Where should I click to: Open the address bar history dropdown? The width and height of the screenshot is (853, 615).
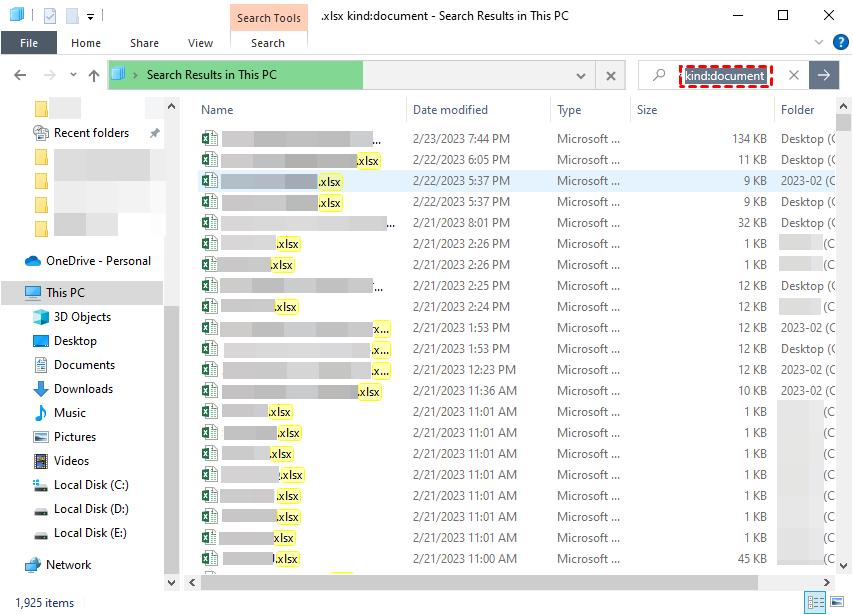click(581, 75)
